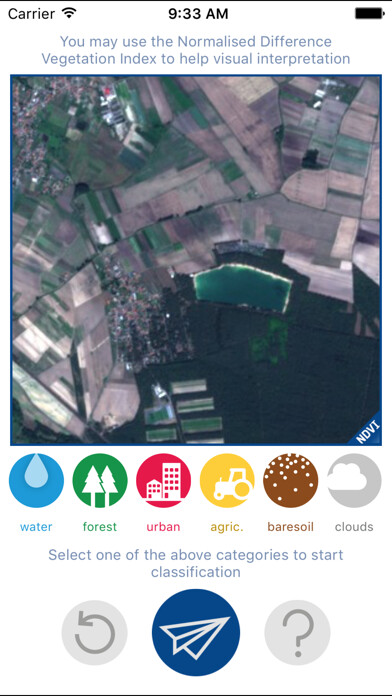
Task: Pick the agriculture tractor icon
Action: click(x=227, y=480)
